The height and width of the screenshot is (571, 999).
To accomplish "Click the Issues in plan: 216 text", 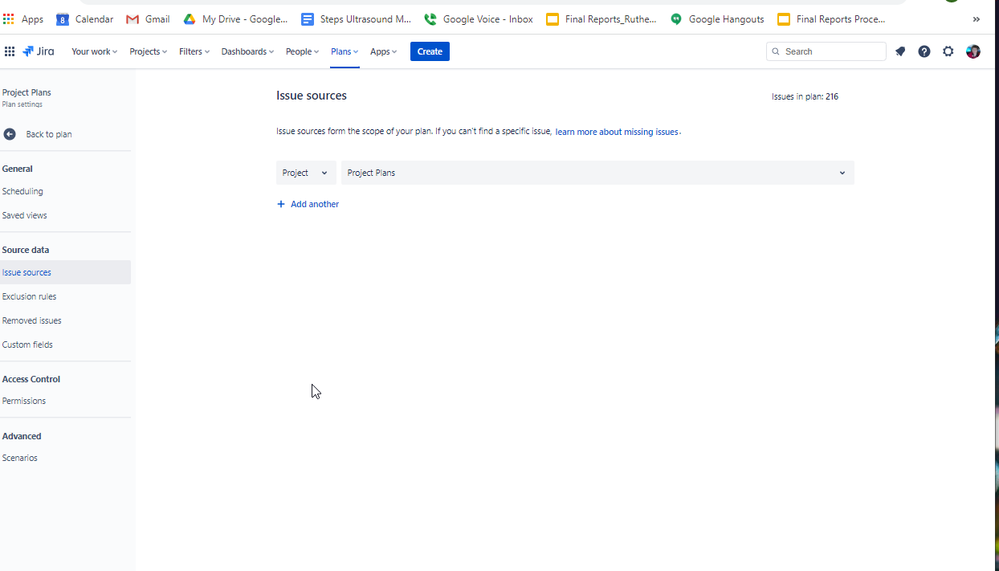I will [805, 97].
